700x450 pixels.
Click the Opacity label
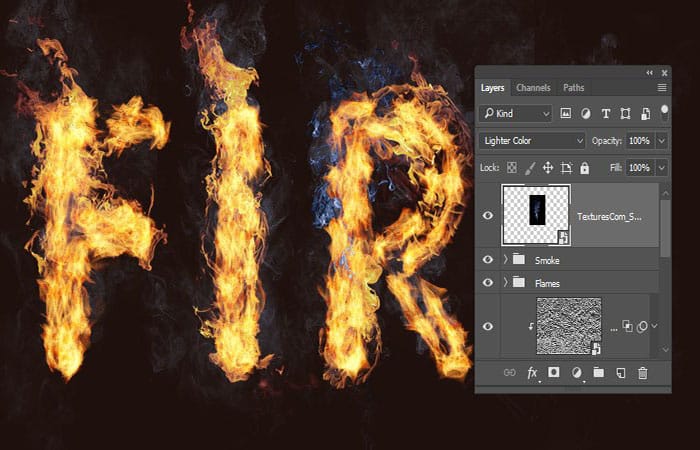pos(606,141)
